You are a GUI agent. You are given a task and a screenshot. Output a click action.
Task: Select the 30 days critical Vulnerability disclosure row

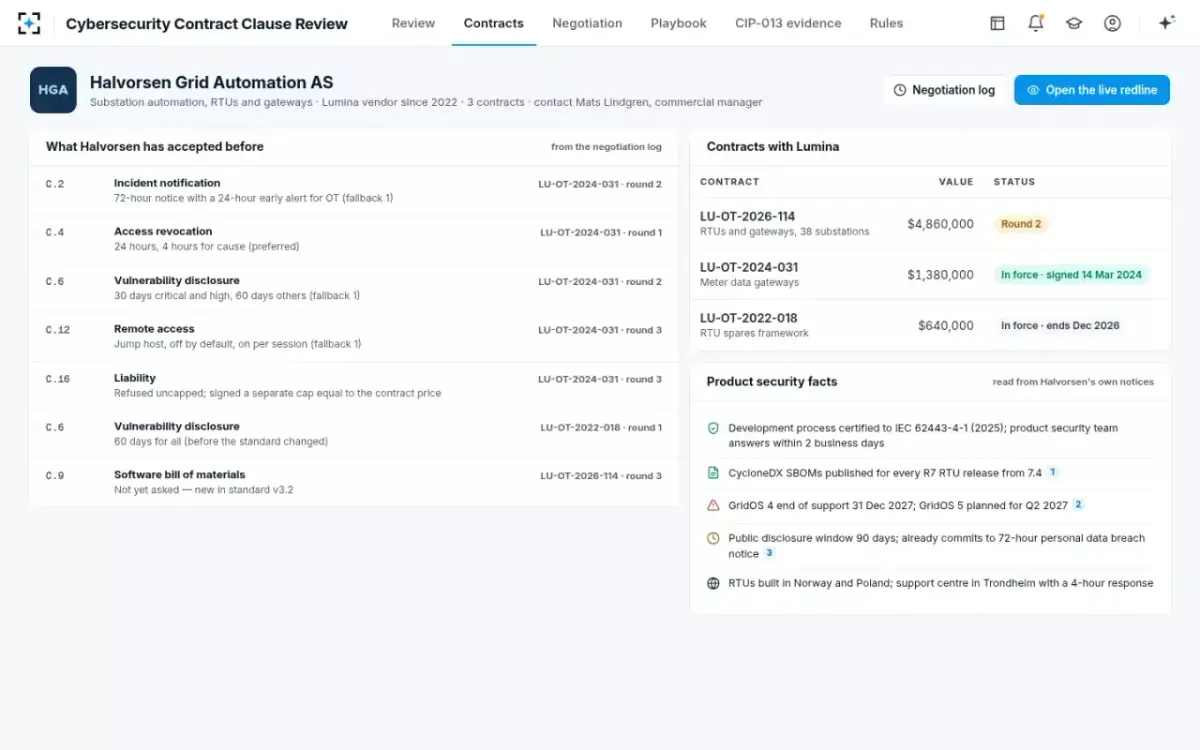pos(354,288)
